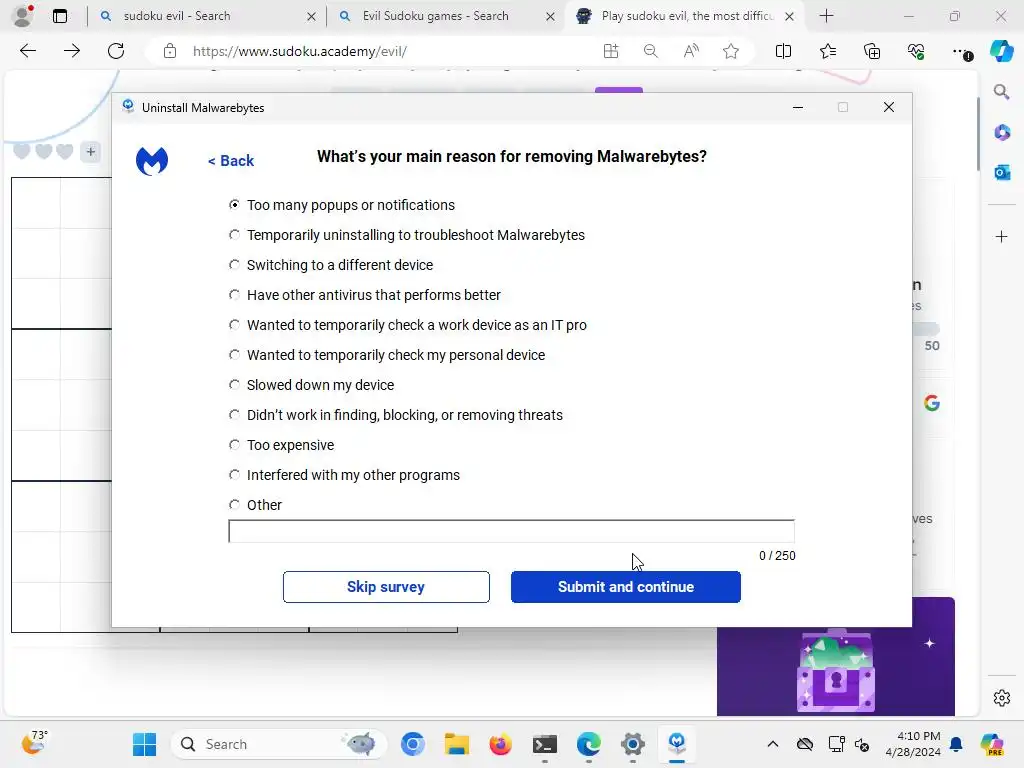Click the browser Back arrow
1024x768 pixels.
(27, 51)
